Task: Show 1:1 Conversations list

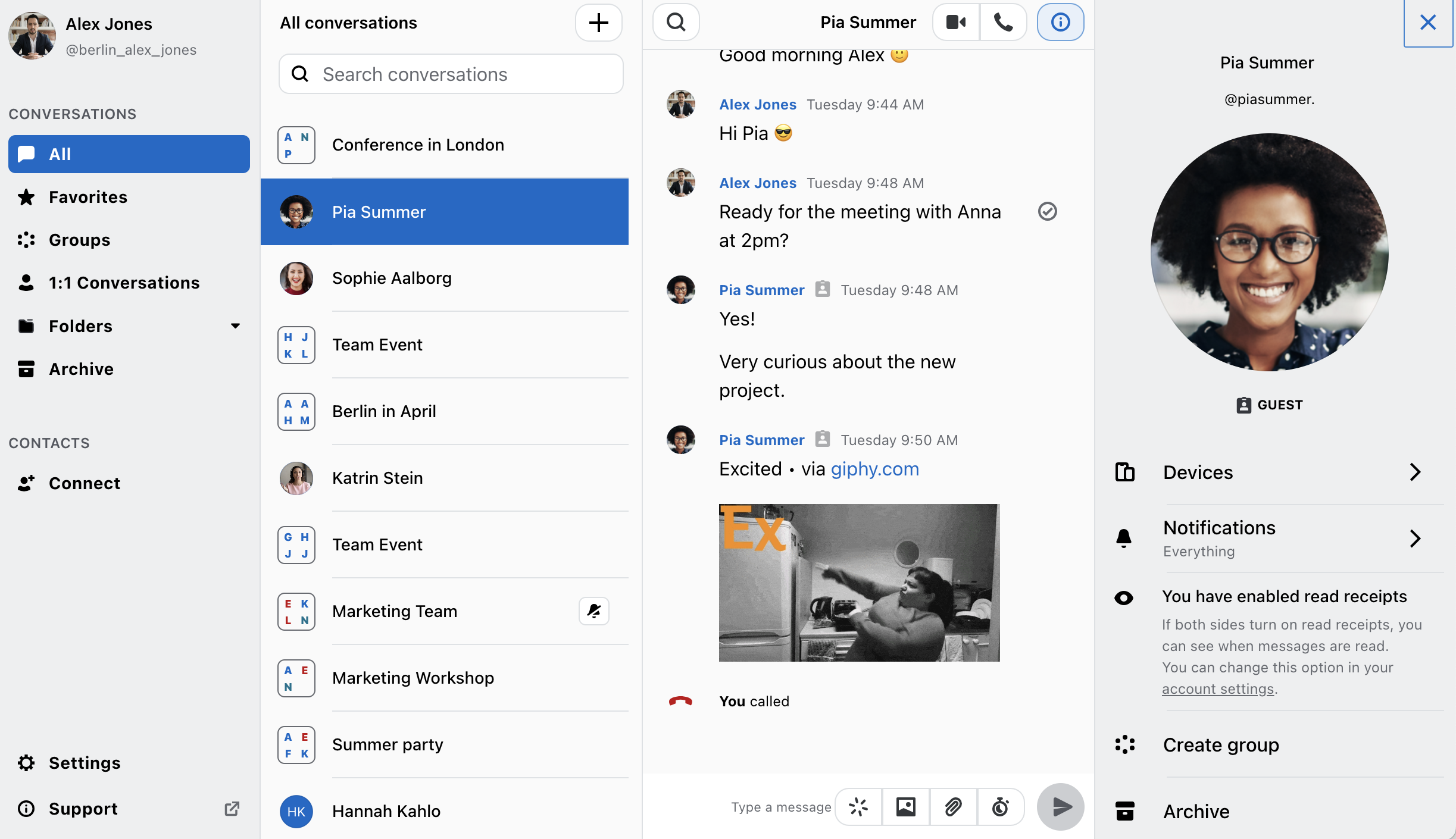Action: (x=129, y=283)
